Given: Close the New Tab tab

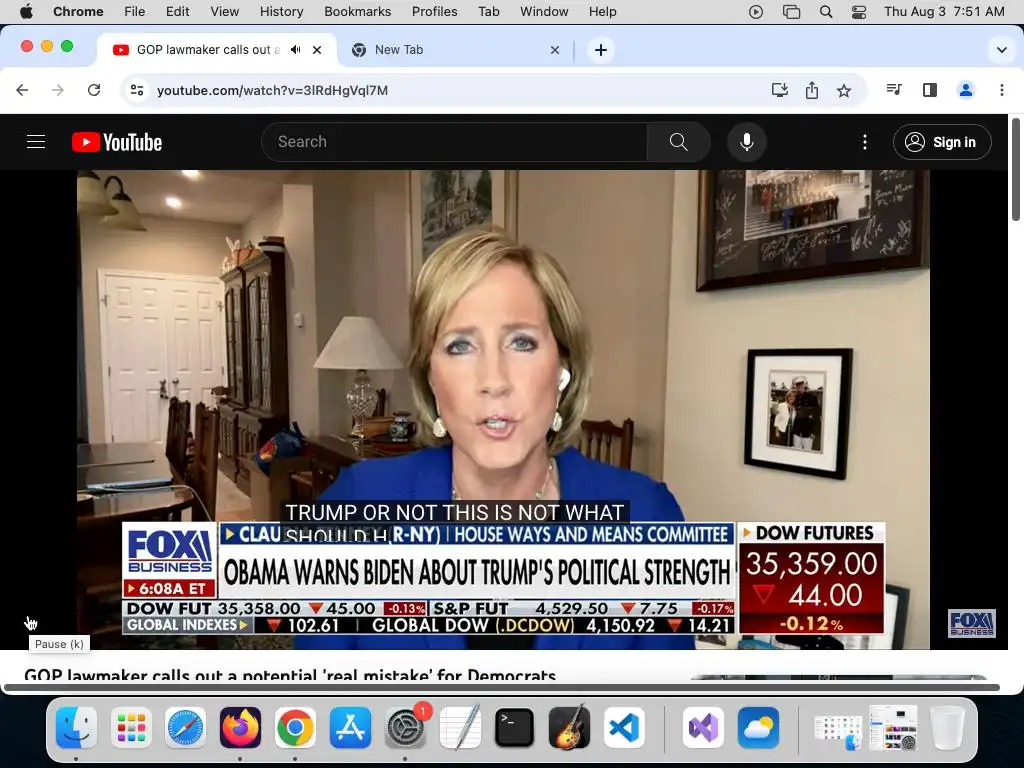Looking at the screenshot, I should click(x=554, y=50).
